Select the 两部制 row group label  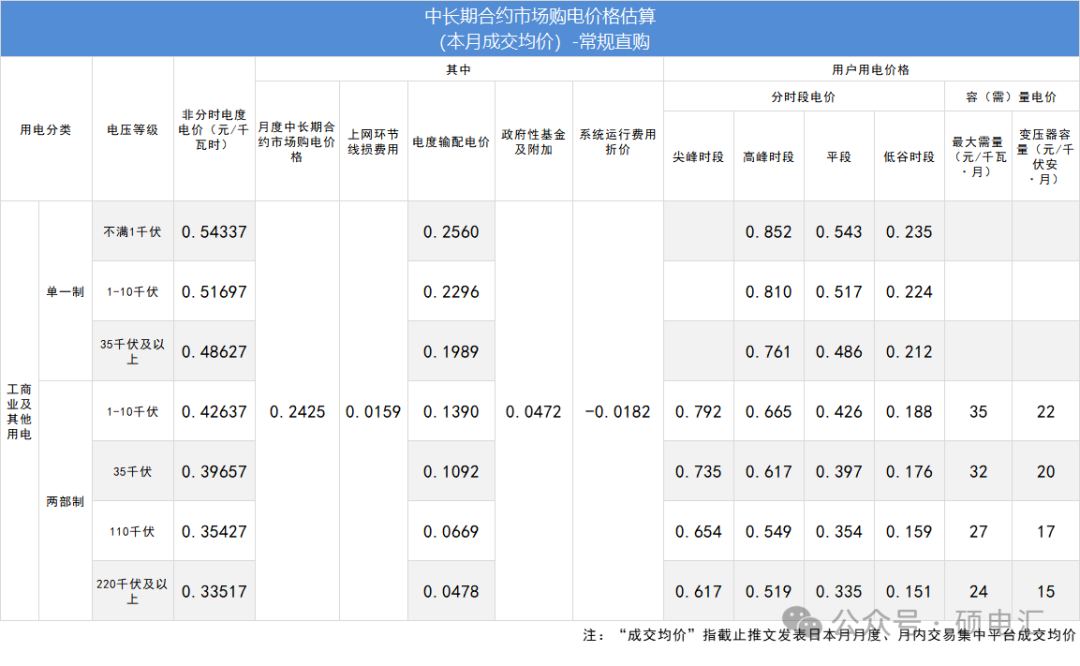[65, 501]
